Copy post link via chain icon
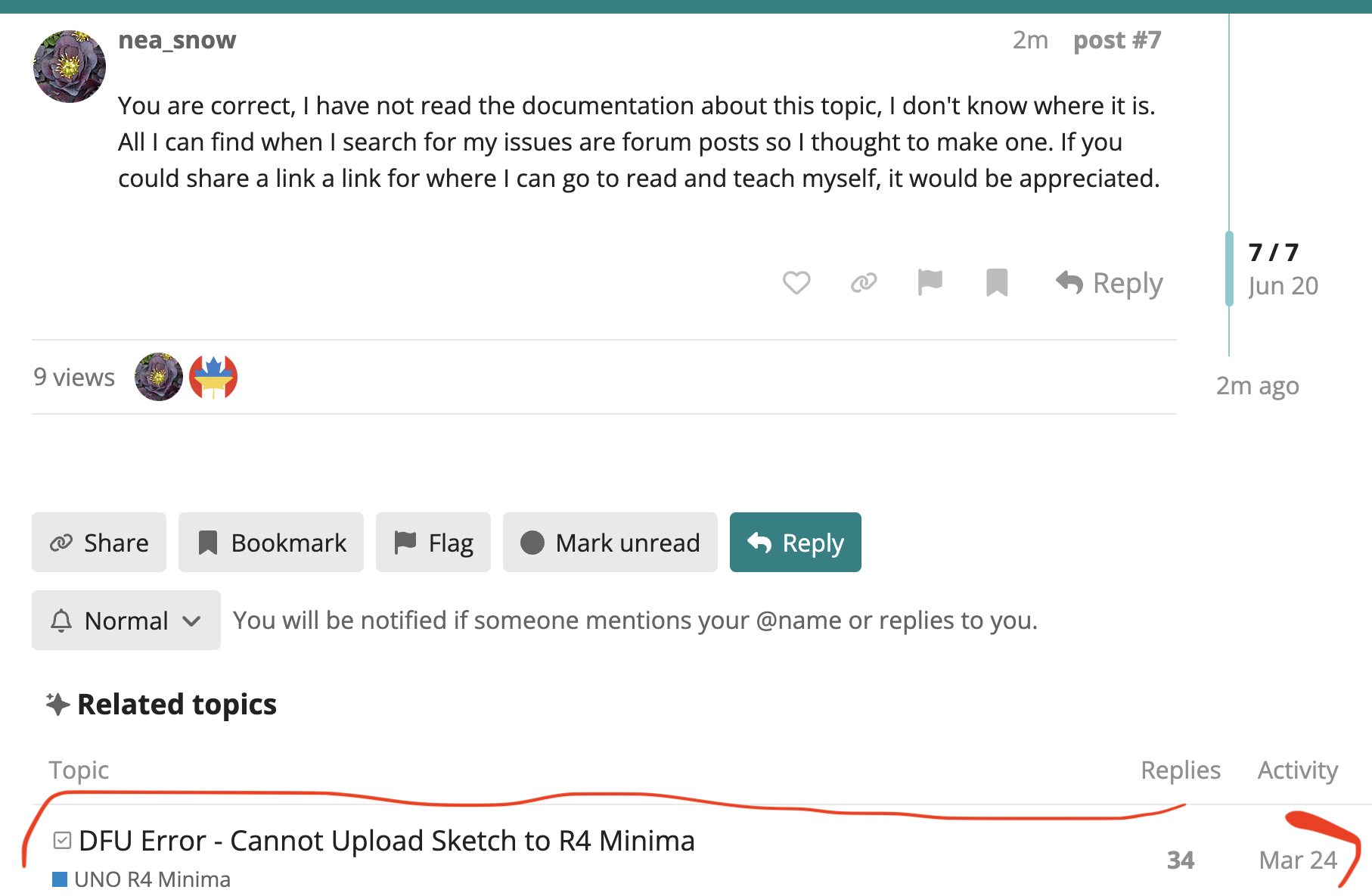Viewport: 1372px width, 896px height. [863, 283]
